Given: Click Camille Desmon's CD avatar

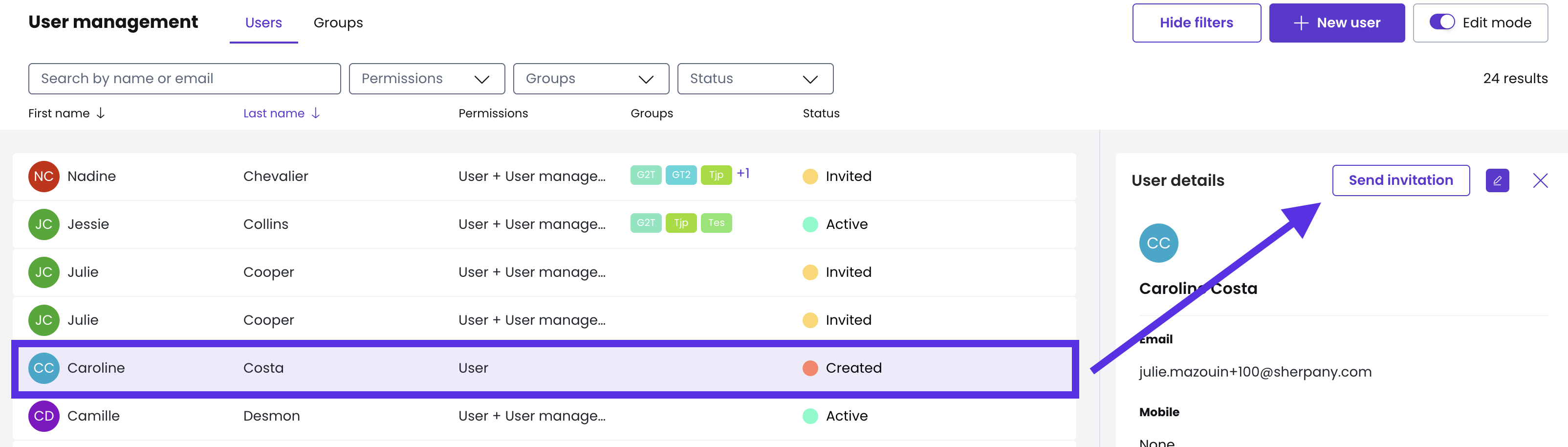Looking at the screenshot, I should pyautogui.click(x=44, y=416).
